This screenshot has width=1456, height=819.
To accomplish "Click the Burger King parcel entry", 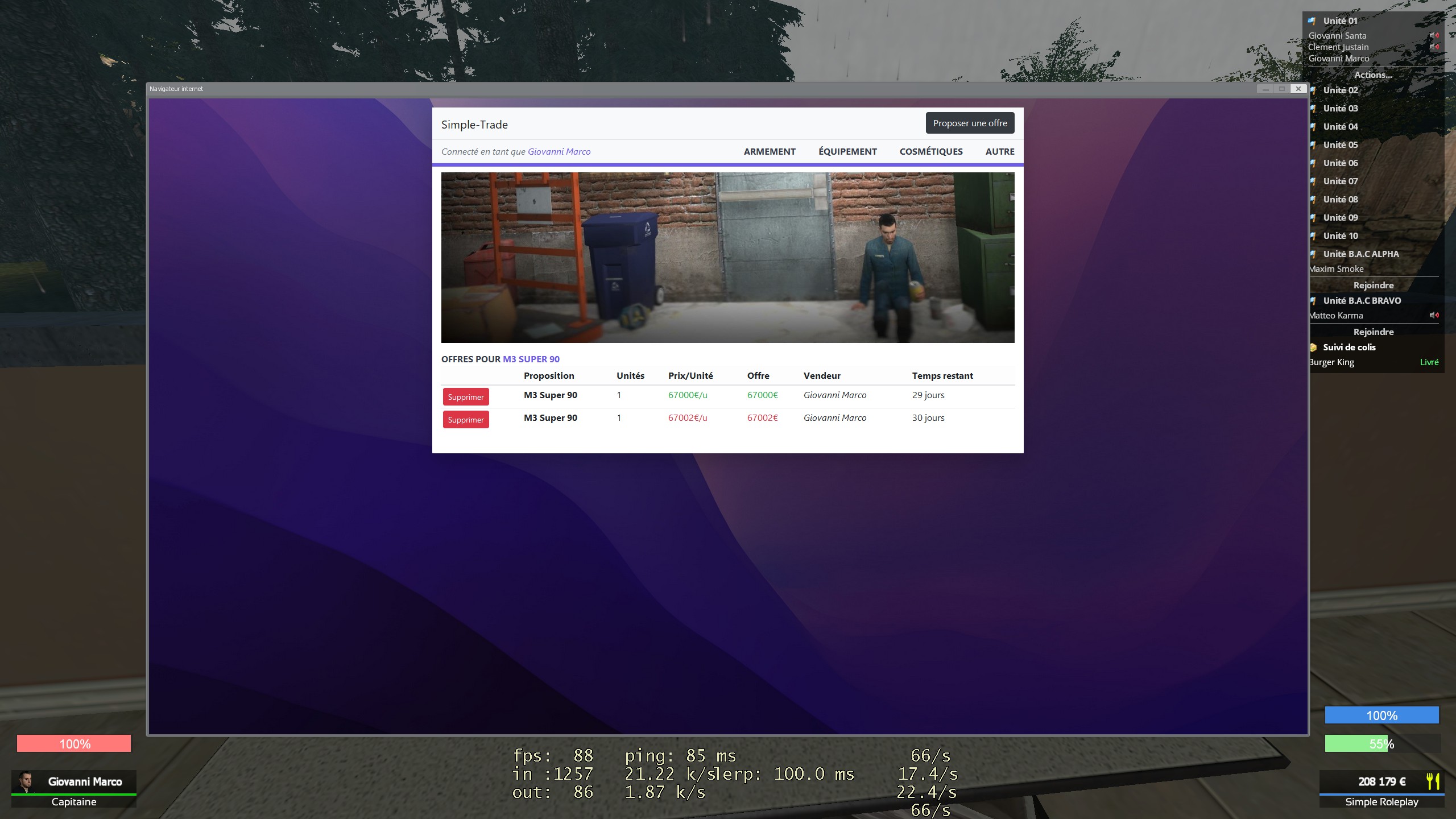I will pyautogui.click(x=1331, y=362).
